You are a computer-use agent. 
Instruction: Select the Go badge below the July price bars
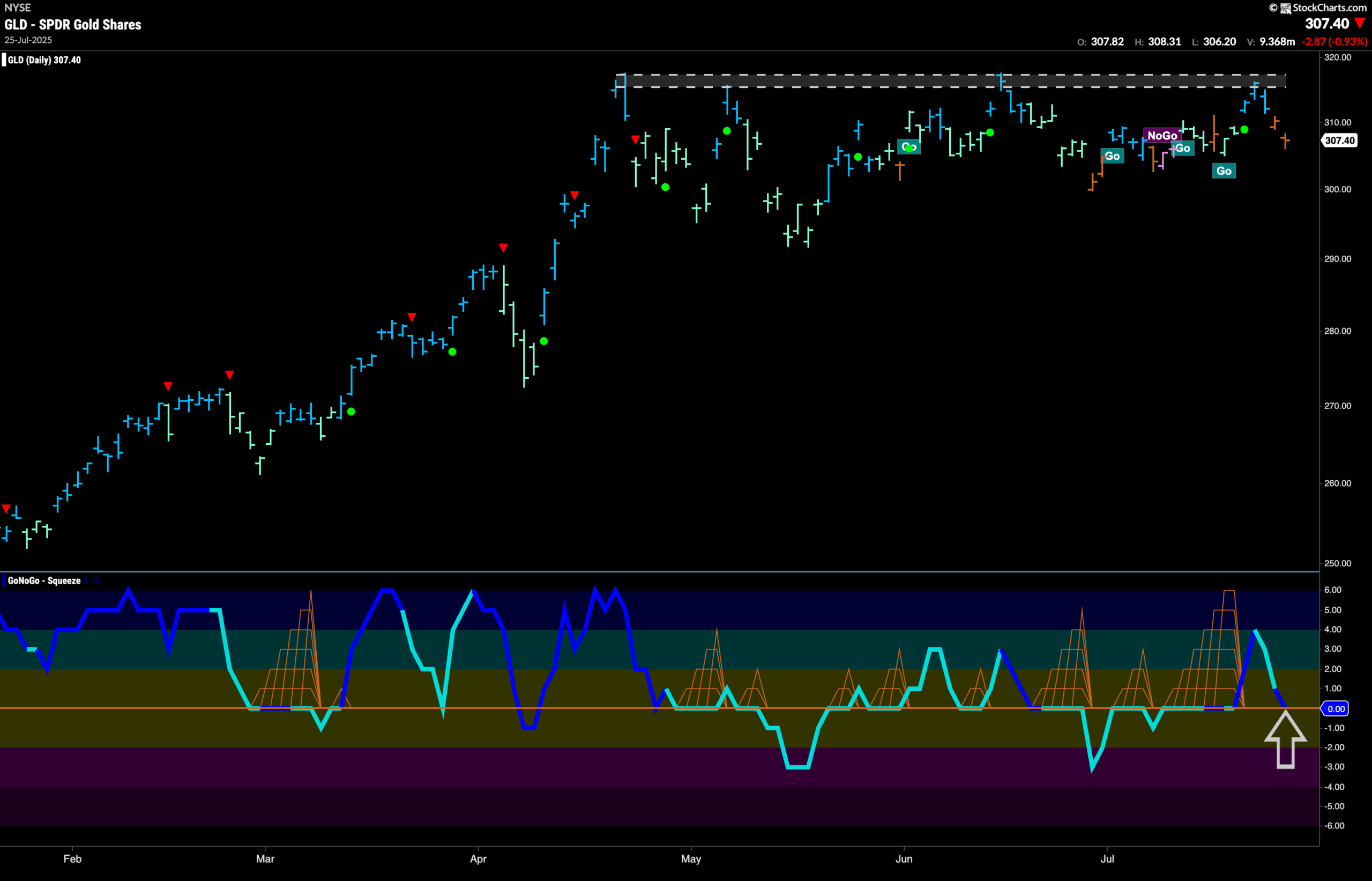[1224, 170]
